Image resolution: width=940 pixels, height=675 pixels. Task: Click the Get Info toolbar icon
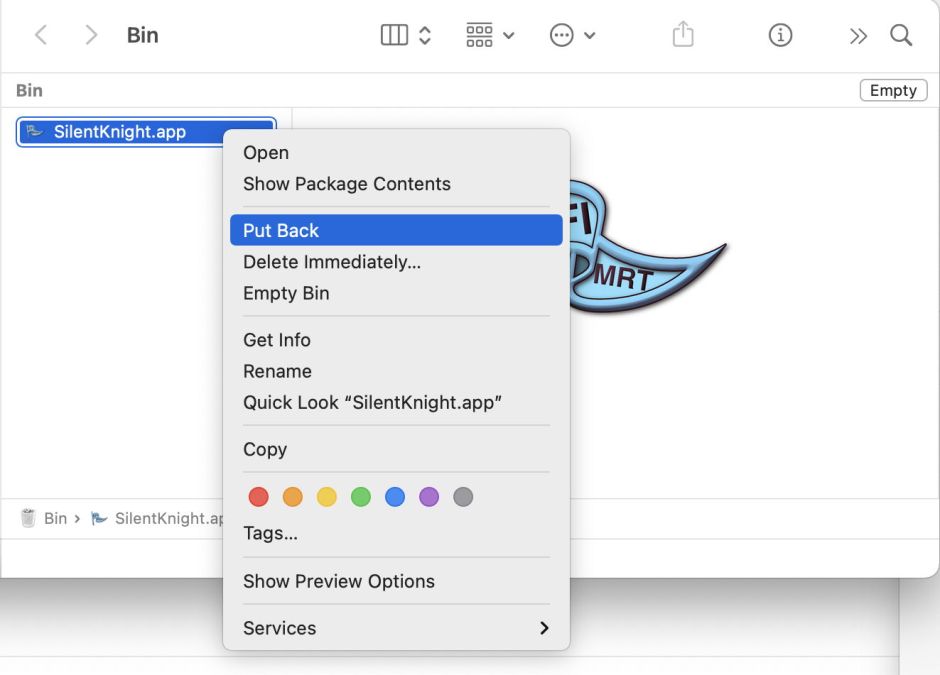[x=780, y=35]
